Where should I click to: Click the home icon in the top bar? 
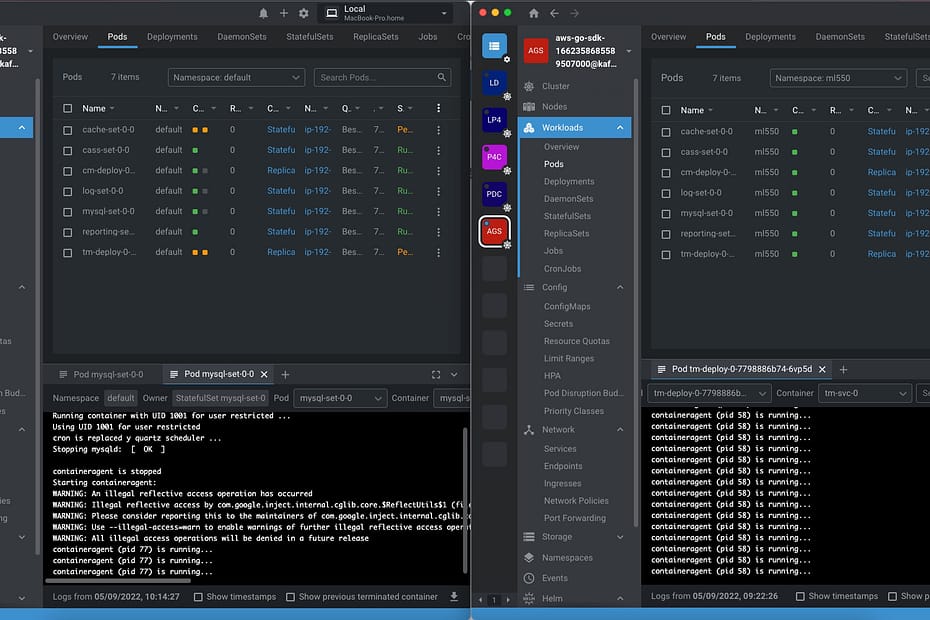533,13
